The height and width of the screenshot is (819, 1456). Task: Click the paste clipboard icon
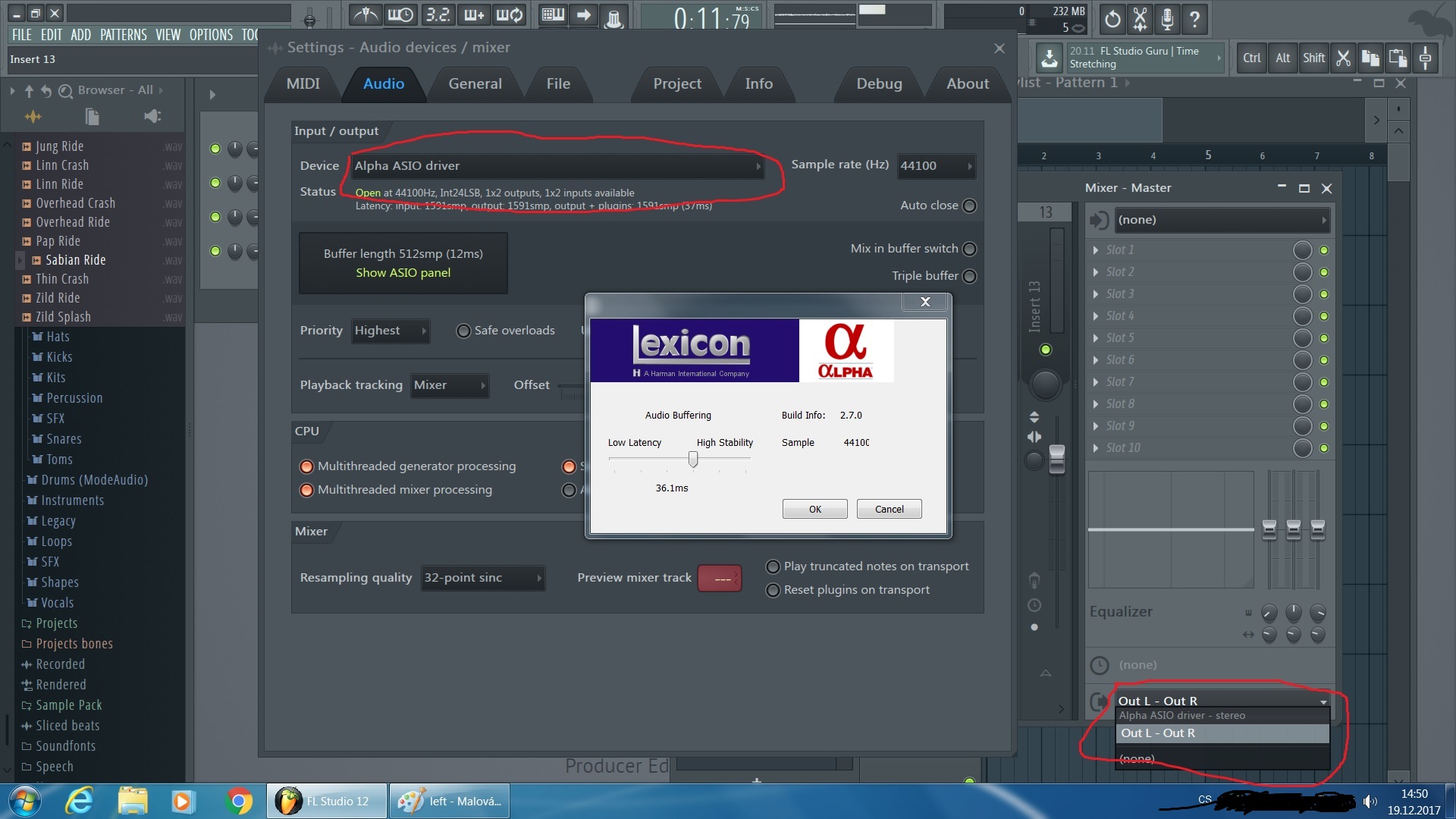tap(1398, 58)
